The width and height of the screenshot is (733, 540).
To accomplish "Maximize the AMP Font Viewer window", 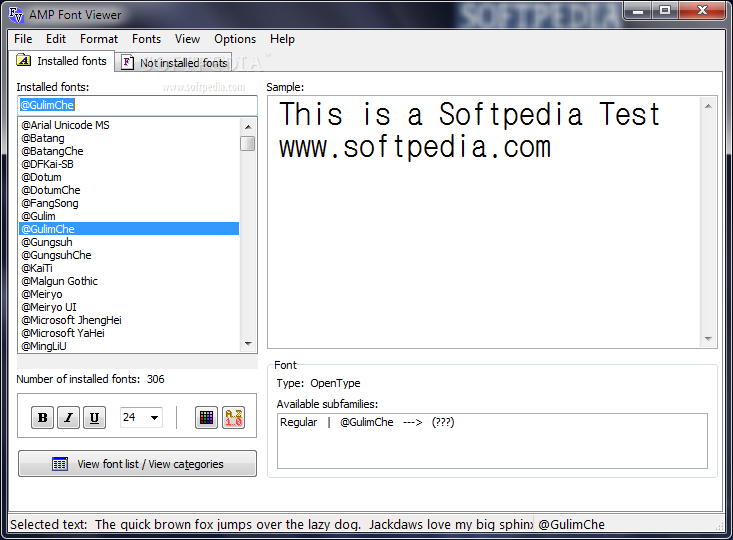I will click(665, 11).
